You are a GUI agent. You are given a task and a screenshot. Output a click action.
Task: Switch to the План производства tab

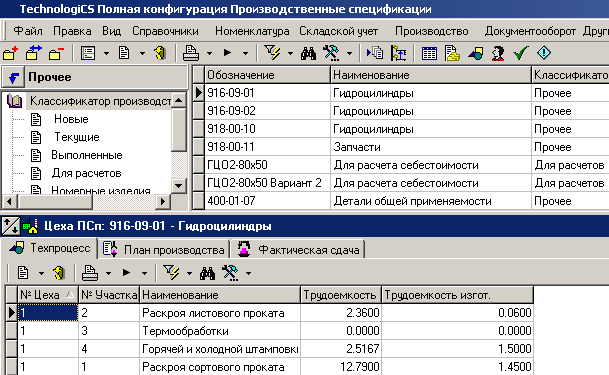click(x=165, y=250)
